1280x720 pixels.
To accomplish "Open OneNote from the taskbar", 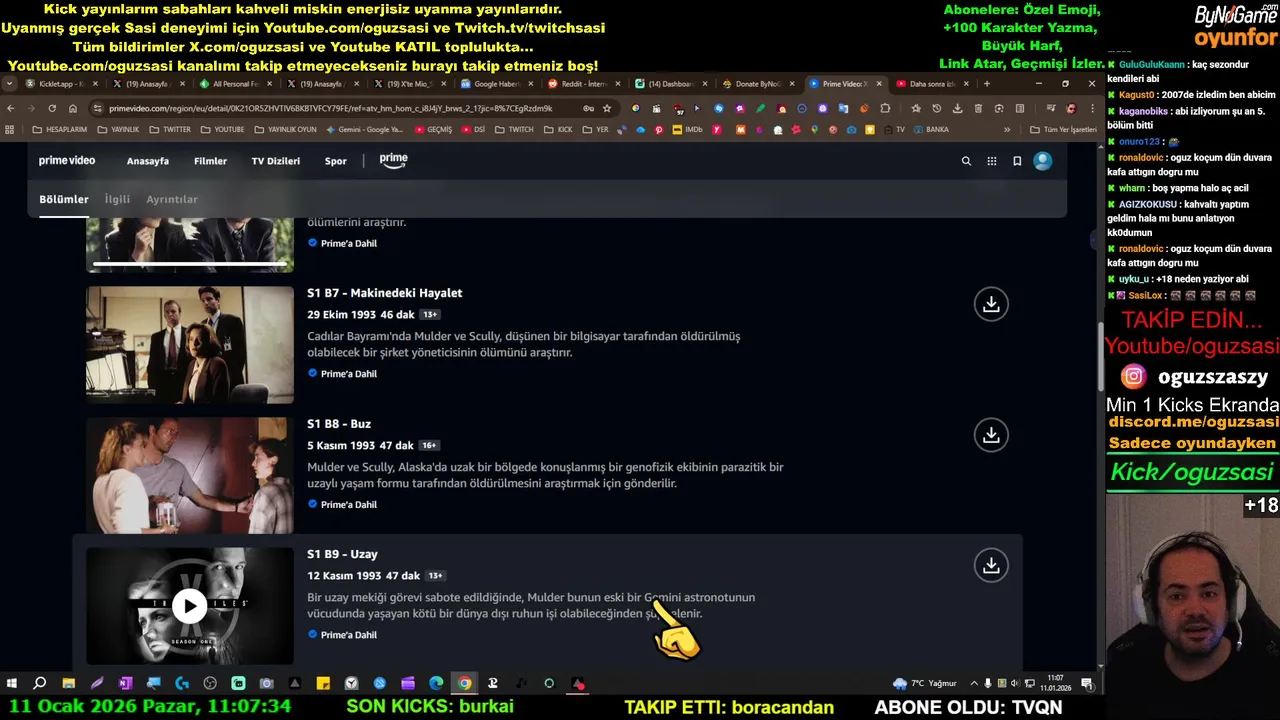I will pos(125,684).
